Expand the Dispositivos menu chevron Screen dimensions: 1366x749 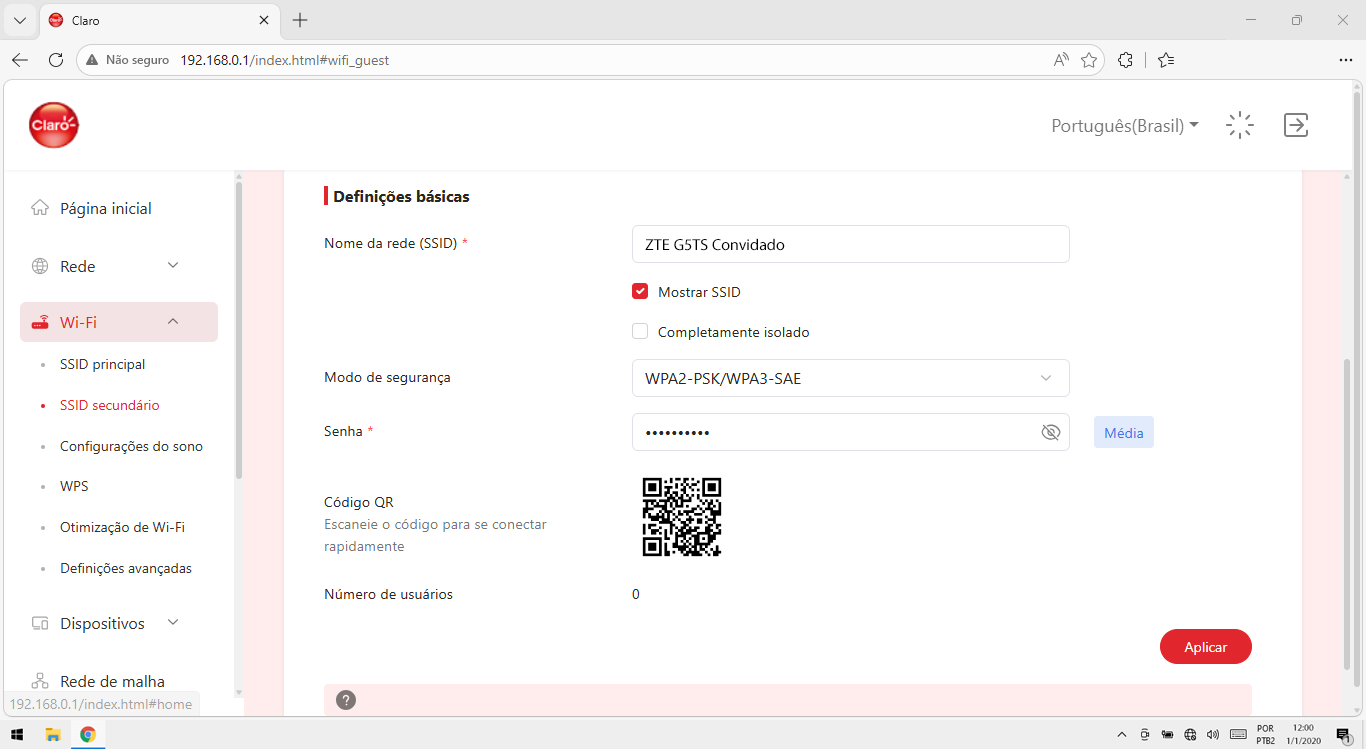(x=173, y=622)
